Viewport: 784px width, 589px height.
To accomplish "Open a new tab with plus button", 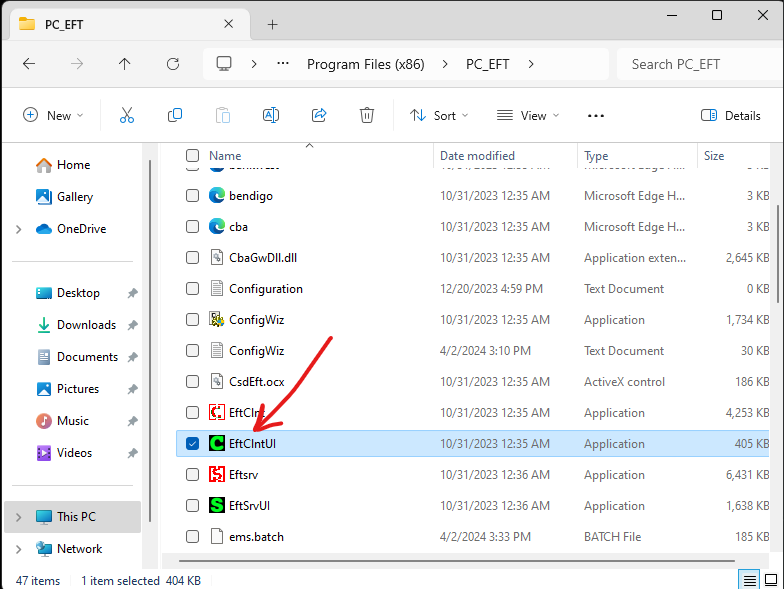I will coord(272,24).
